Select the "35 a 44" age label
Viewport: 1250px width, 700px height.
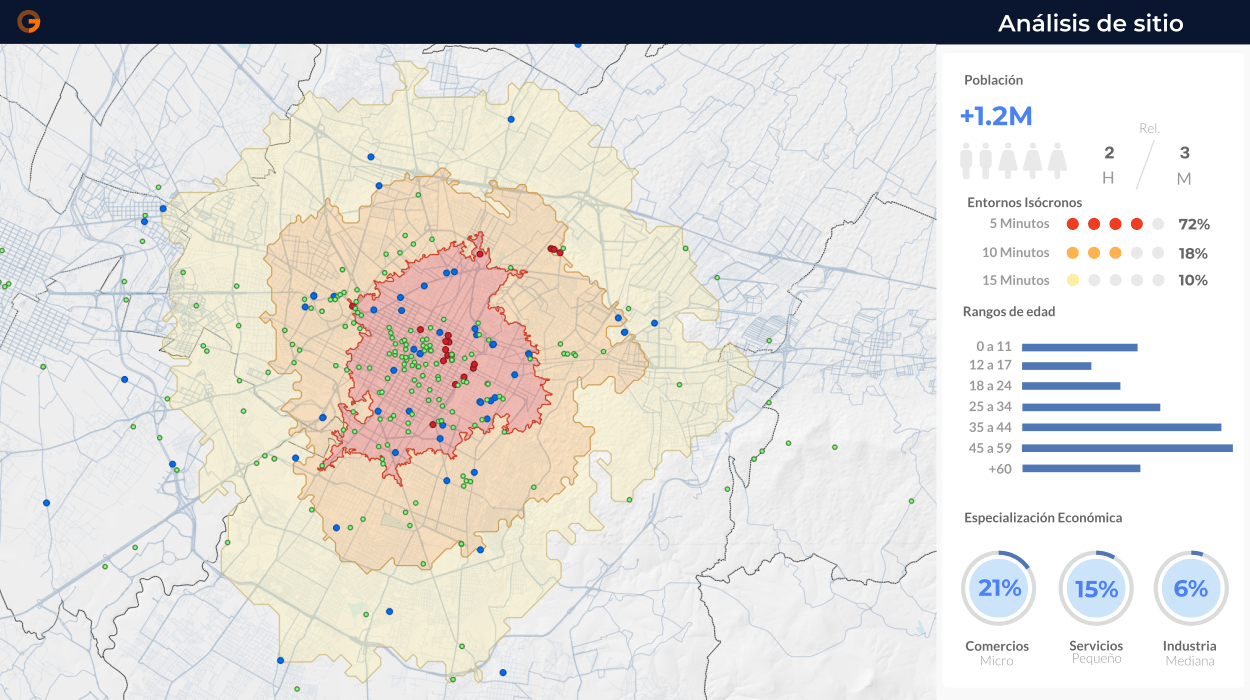tap(991, 427)
